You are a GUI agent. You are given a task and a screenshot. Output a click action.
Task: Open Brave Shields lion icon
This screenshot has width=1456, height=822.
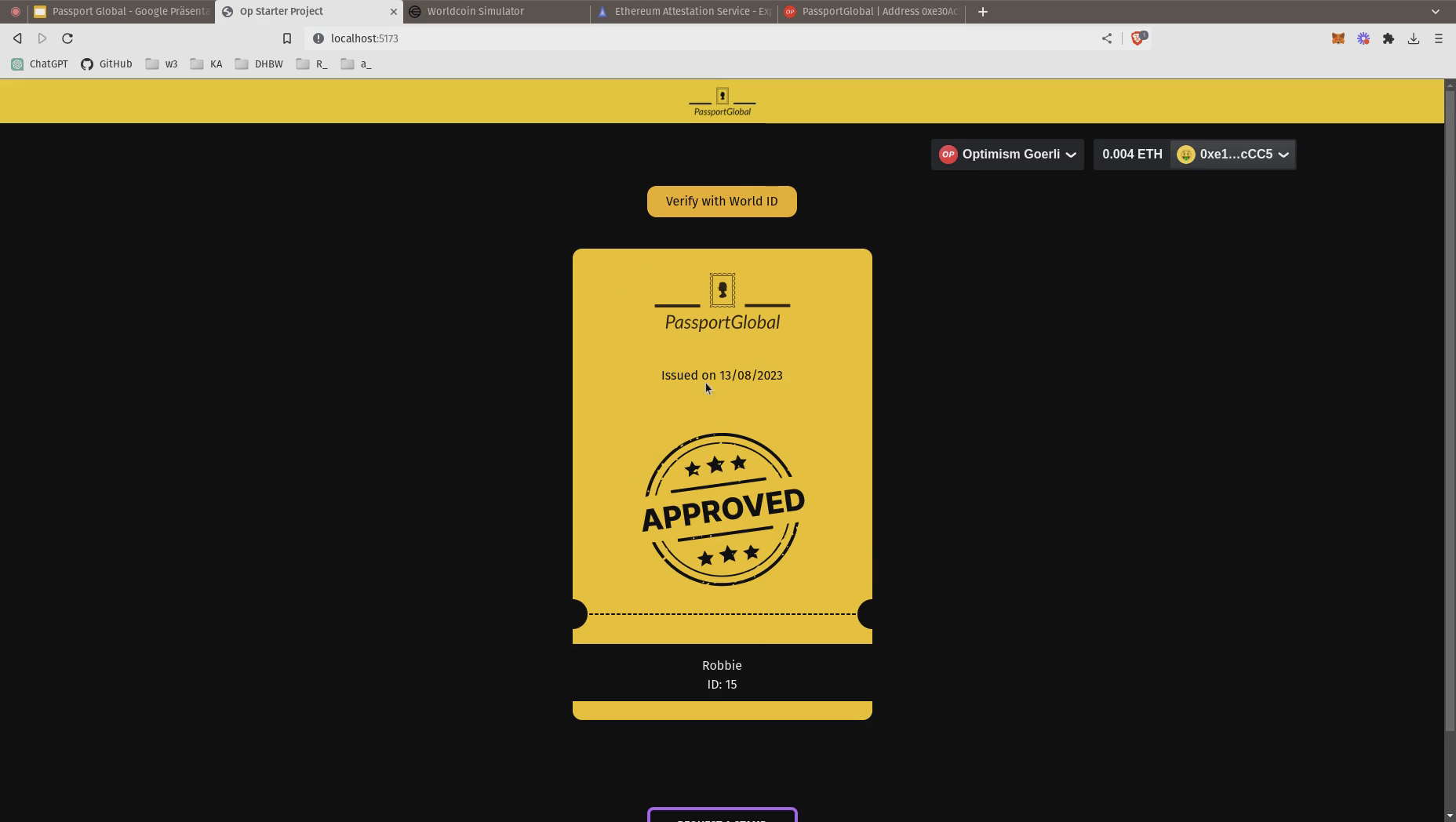tap(1138, 38)
